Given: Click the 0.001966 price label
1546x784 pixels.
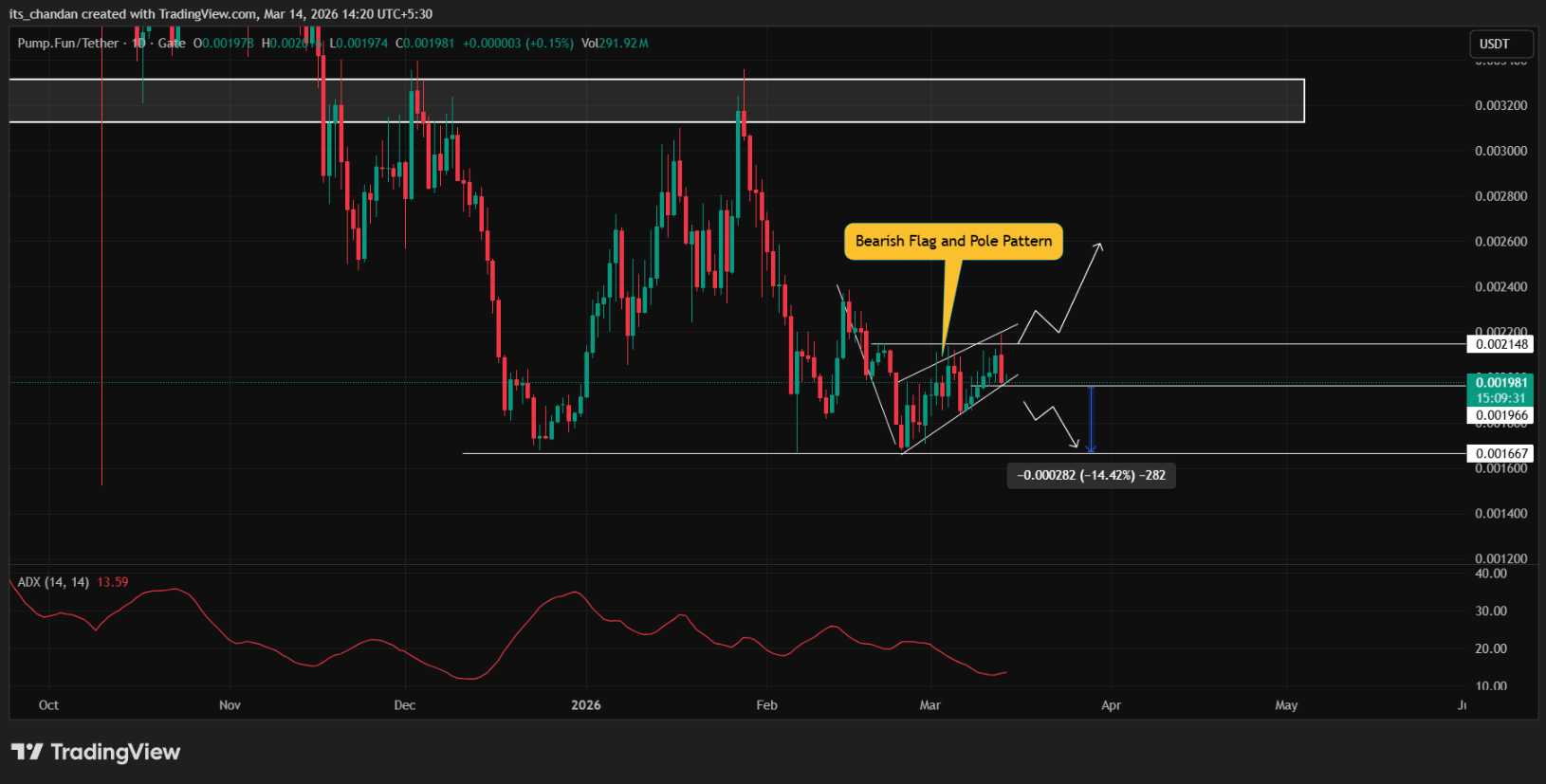Looking at the screenshot, I should tap(1500, 415).
